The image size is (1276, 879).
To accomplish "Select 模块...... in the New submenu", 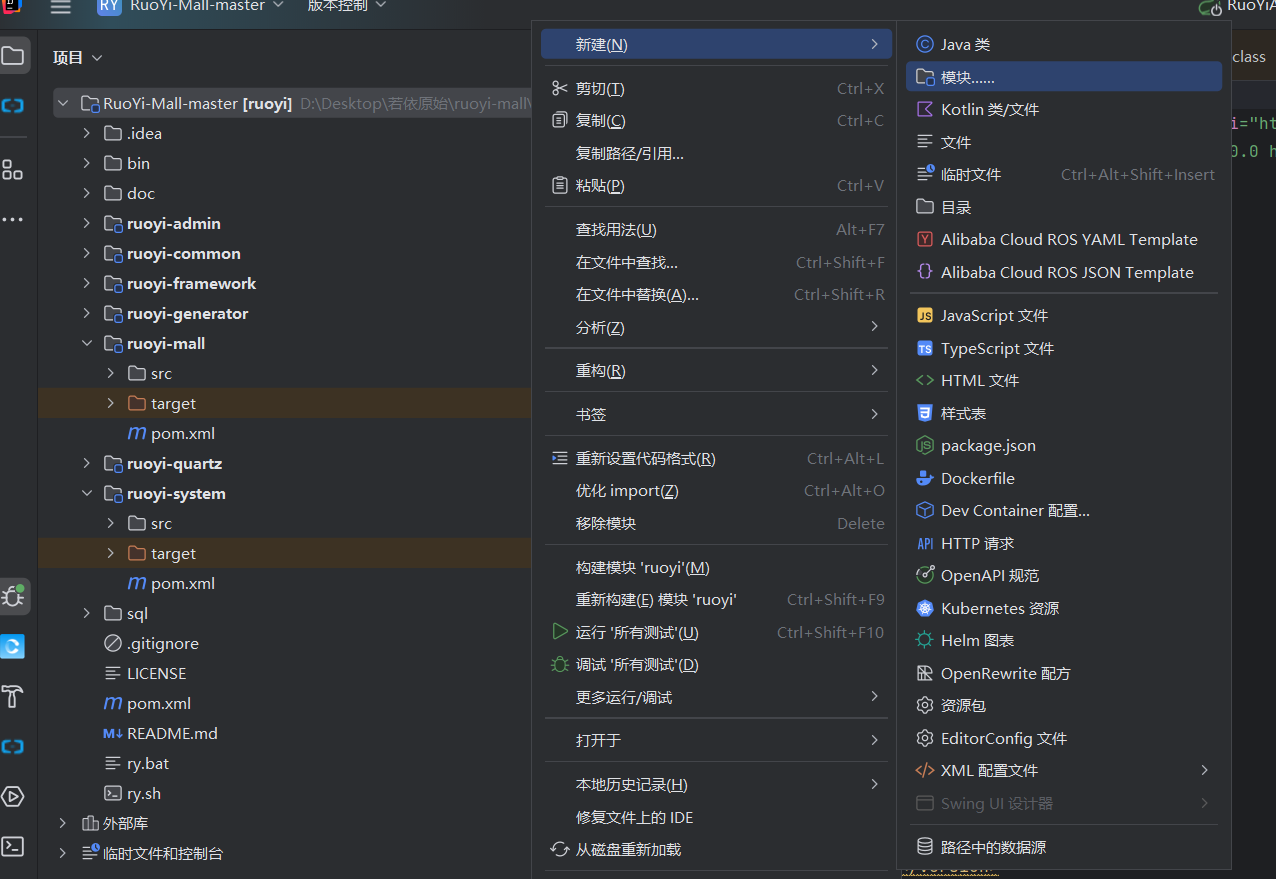I will click(1064, 77).
